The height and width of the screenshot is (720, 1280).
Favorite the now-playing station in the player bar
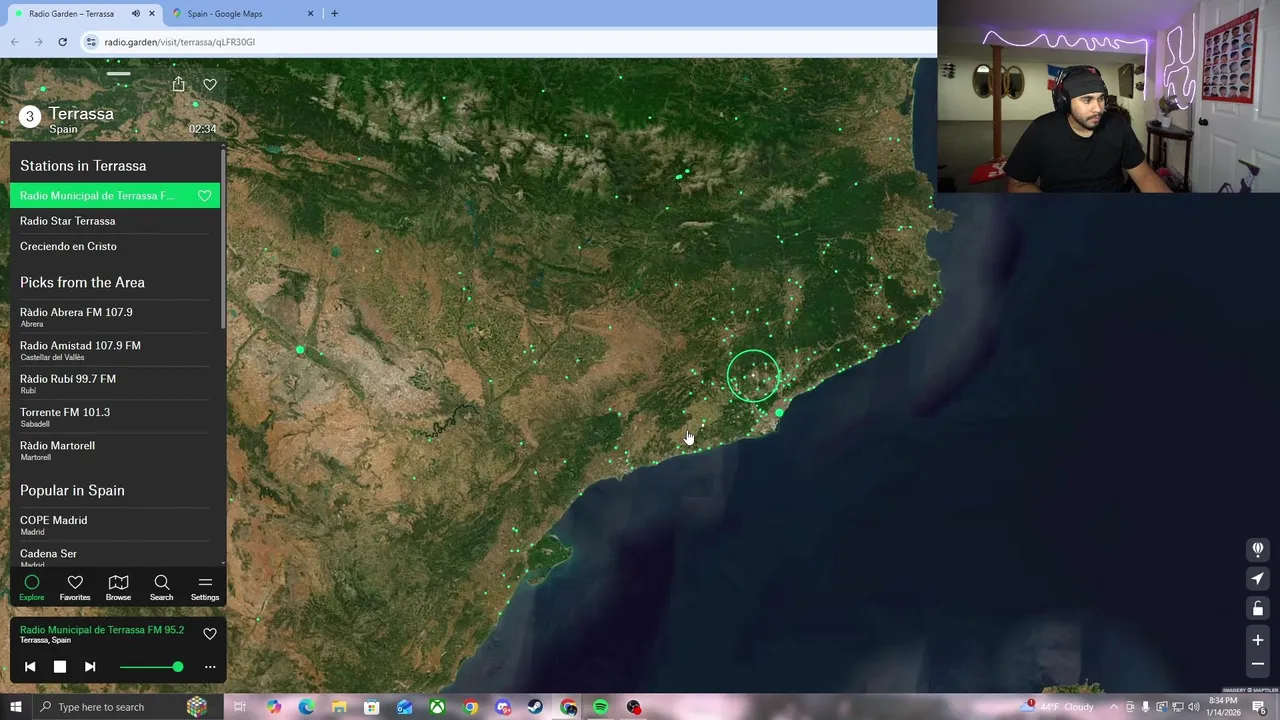(x=210, y=633)
